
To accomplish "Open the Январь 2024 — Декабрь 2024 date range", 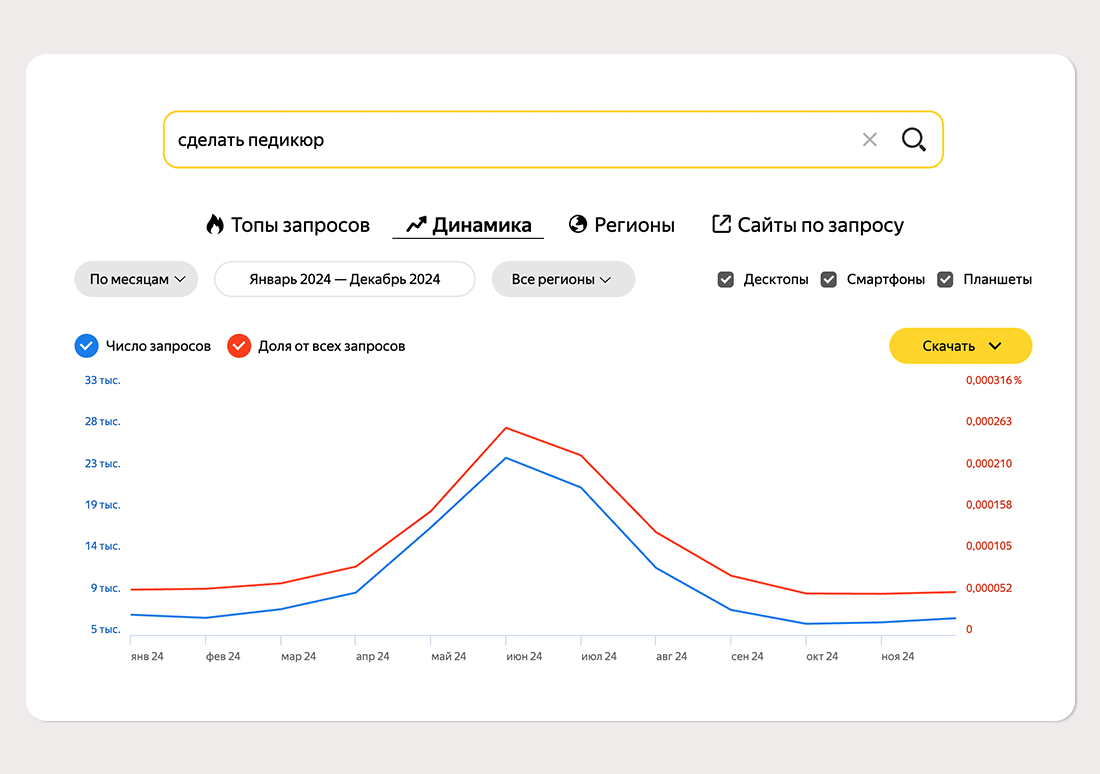I will 345,280.
